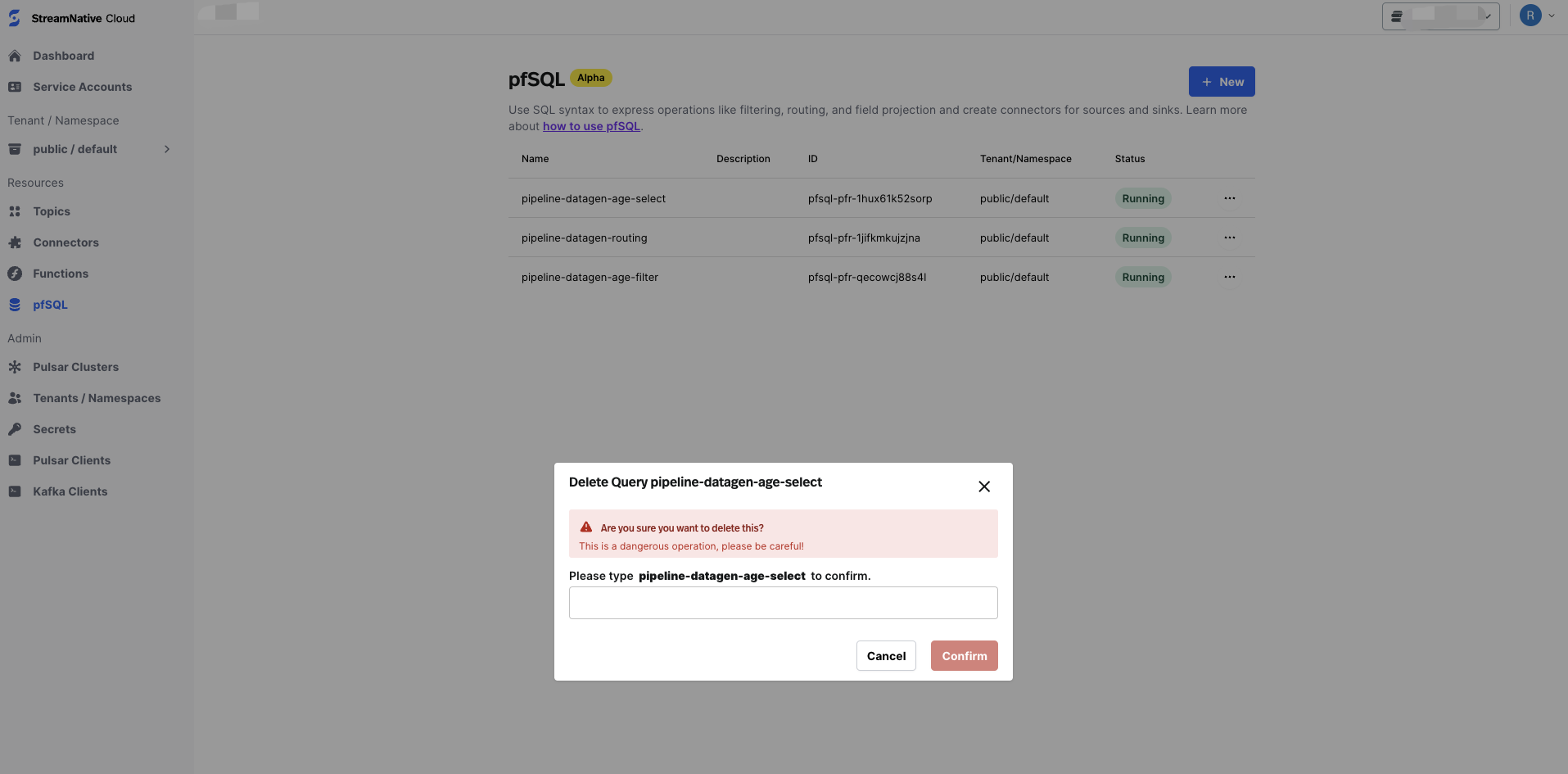Click the confirmation text input field

(783, 603)
